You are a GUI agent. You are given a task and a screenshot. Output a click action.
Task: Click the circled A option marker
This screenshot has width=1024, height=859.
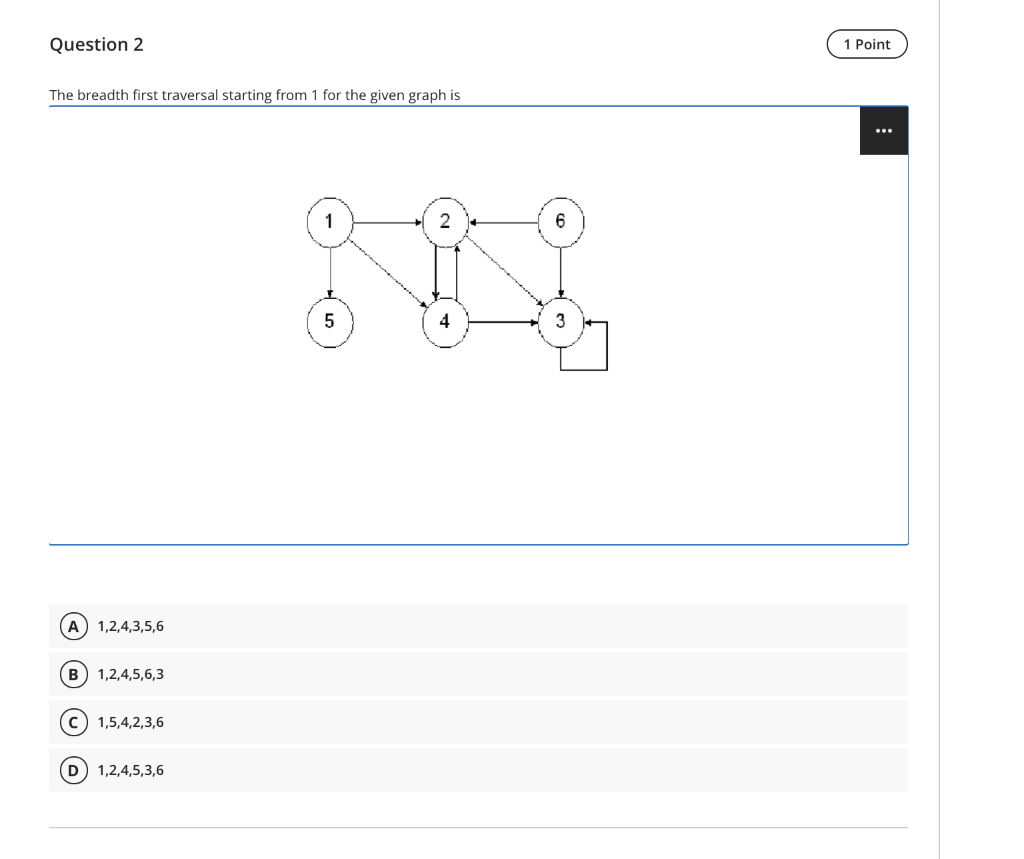point(73,626)
